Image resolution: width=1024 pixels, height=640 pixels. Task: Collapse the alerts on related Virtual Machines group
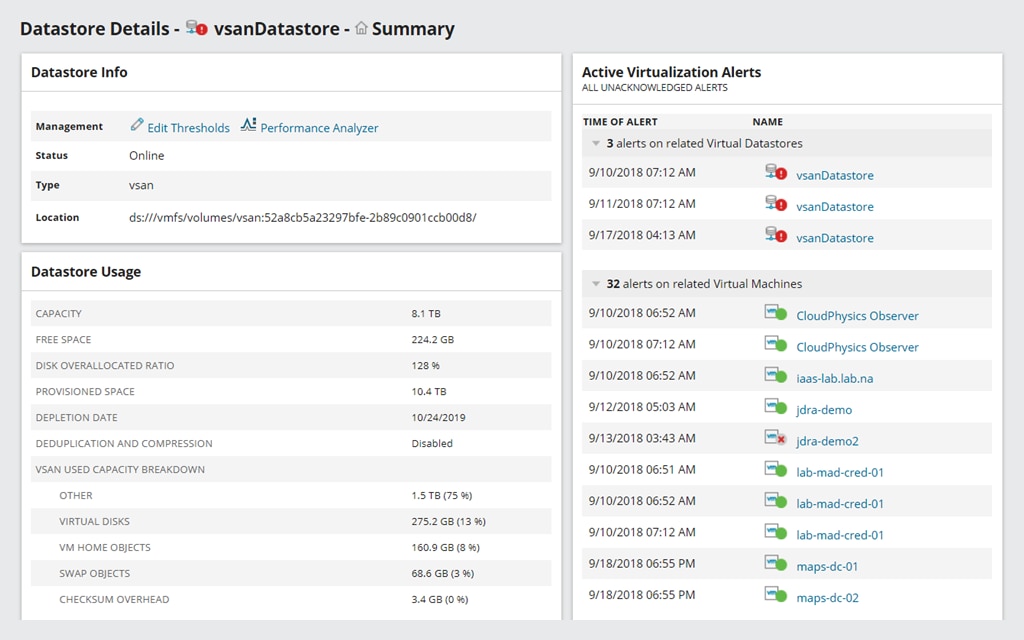click(x=594, y=283)
